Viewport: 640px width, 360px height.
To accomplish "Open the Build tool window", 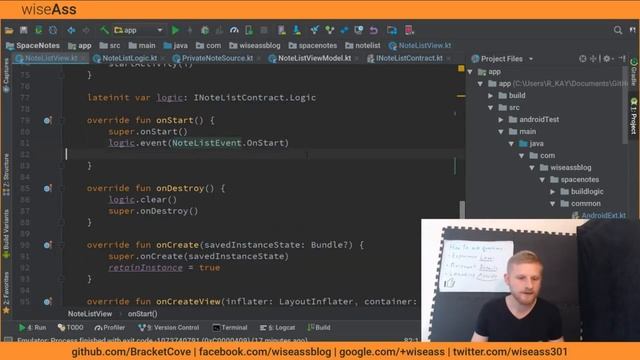I will click(319, 328).
